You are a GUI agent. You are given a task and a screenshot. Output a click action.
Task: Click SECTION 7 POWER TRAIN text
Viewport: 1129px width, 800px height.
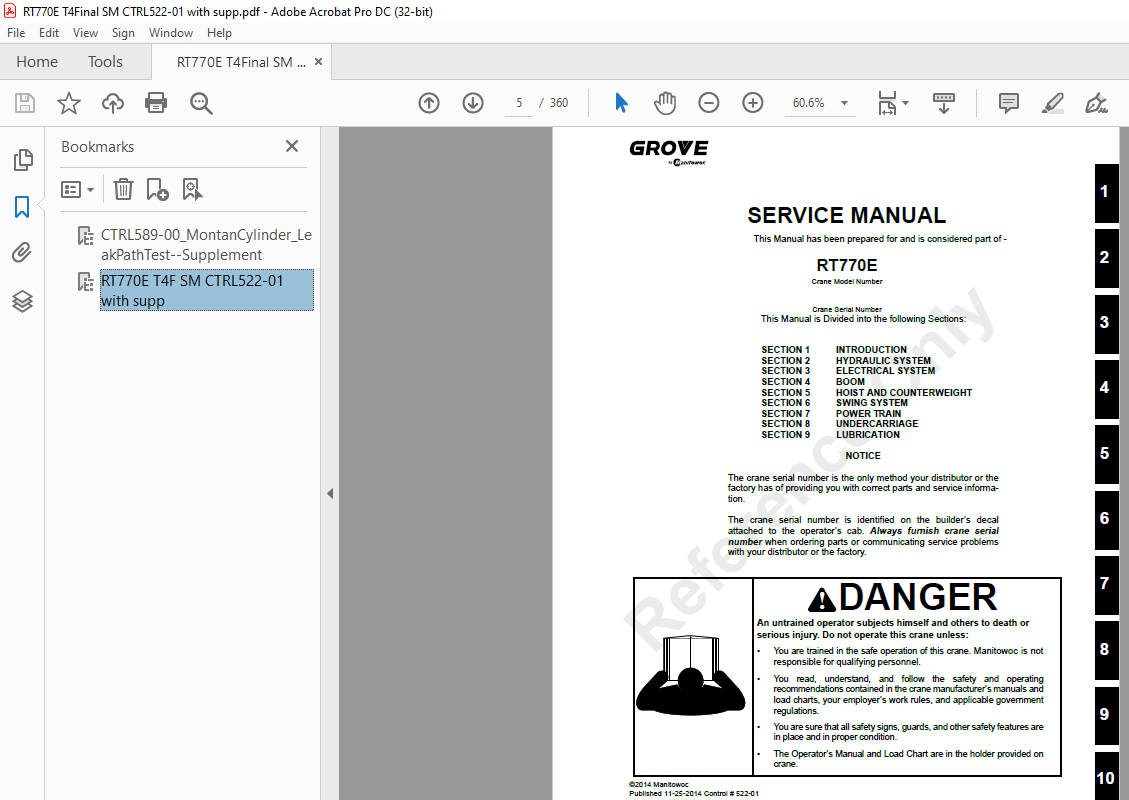coord(831,414)
